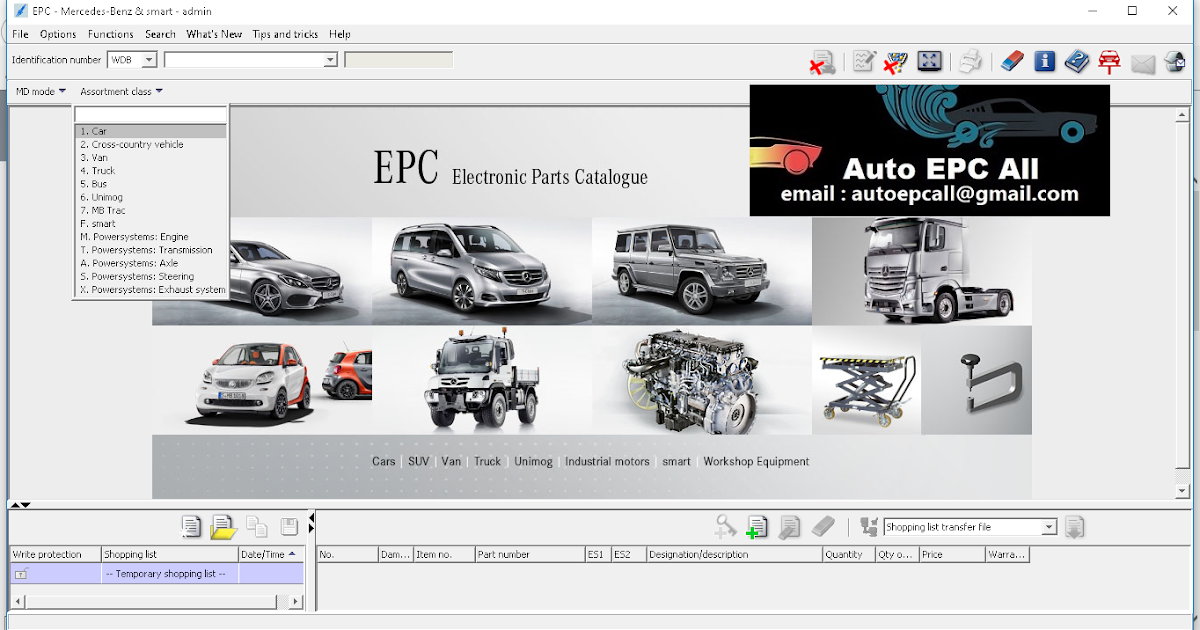The image size is (1200, 630).
Task: Open the Shopping list transfer file dropdown
Action: coord(1049,527)
